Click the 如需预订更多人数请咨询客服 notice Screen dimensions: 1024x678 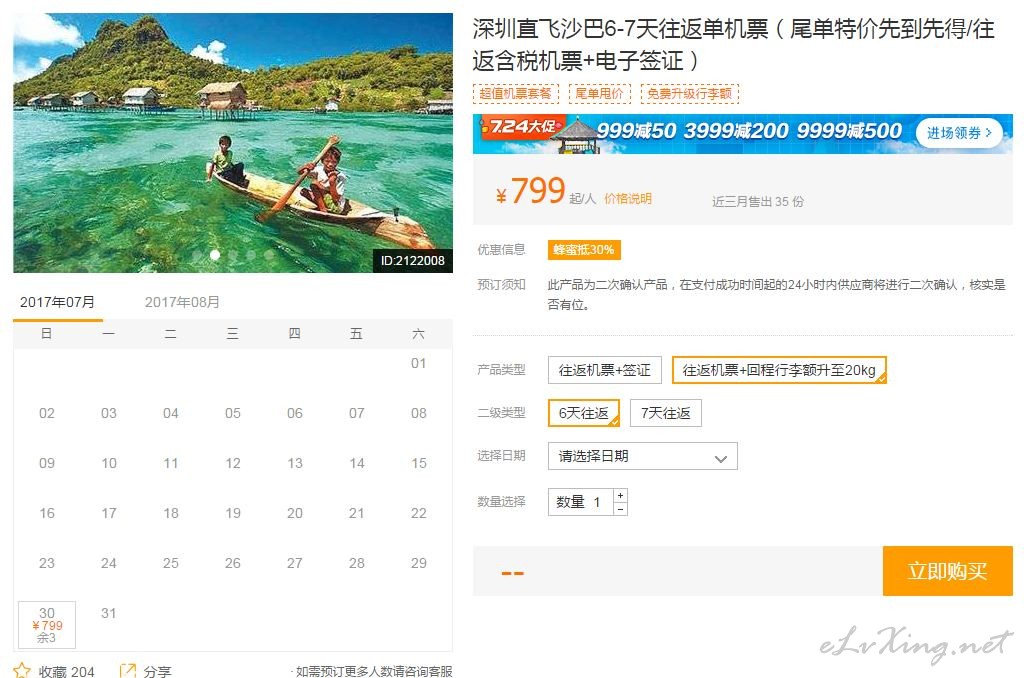pyautogui.click(x=373, y=671)
